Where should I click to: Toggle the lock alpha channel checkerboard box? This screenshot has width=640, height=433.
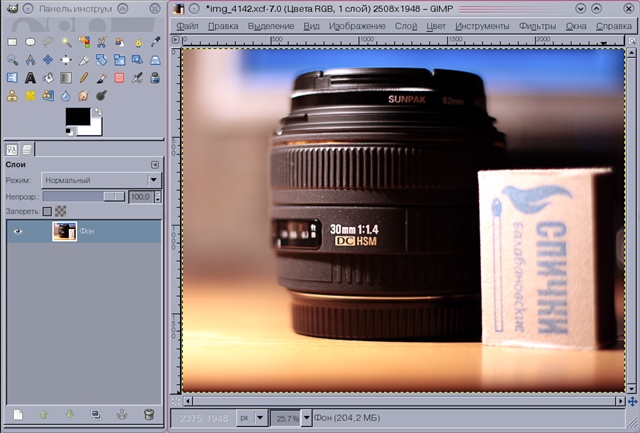click(x=60, y=212)
